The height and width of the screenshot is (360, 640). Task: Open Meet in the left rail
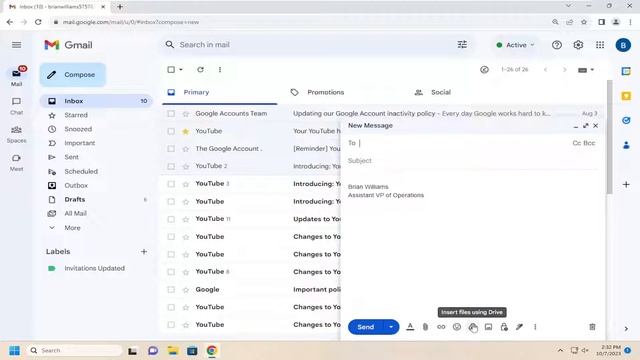16,162
